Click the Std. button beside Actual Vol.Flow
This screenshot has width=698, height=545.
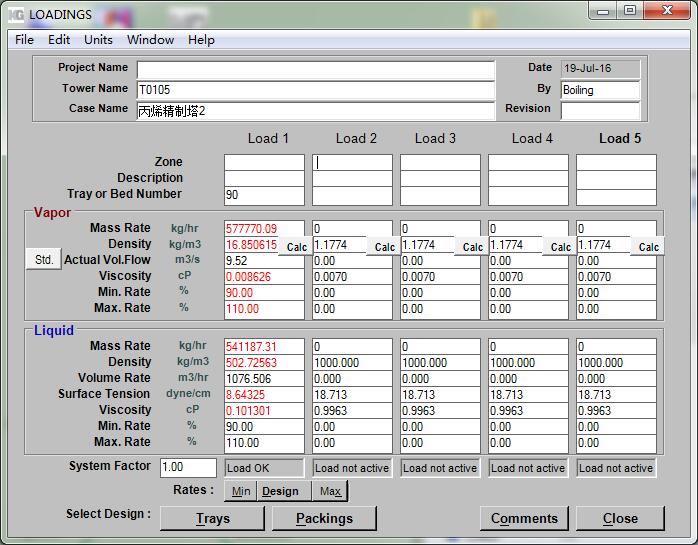click(x=44, y=259)
